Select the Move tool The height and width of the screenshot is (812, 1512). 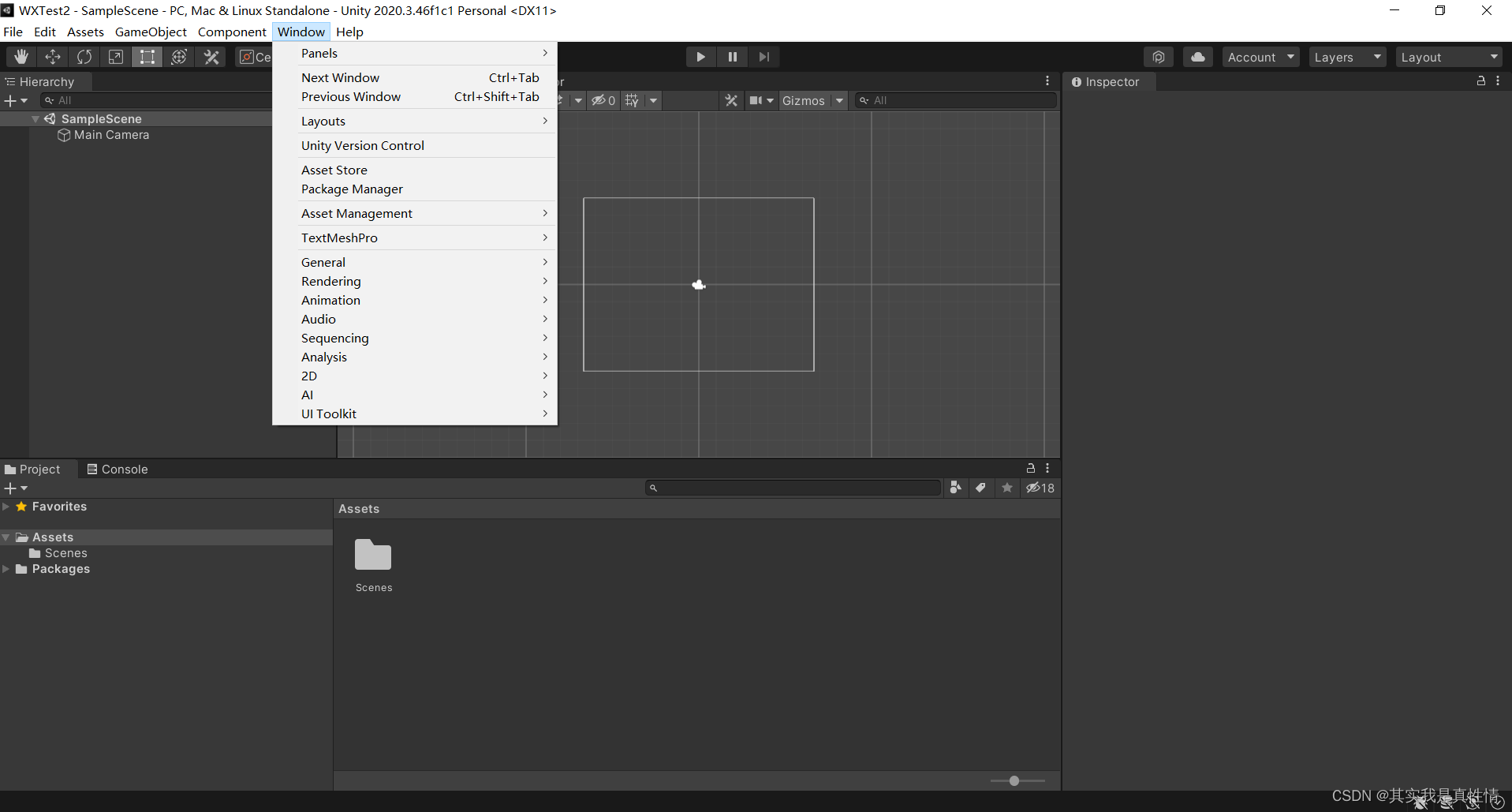coord(53,57)
